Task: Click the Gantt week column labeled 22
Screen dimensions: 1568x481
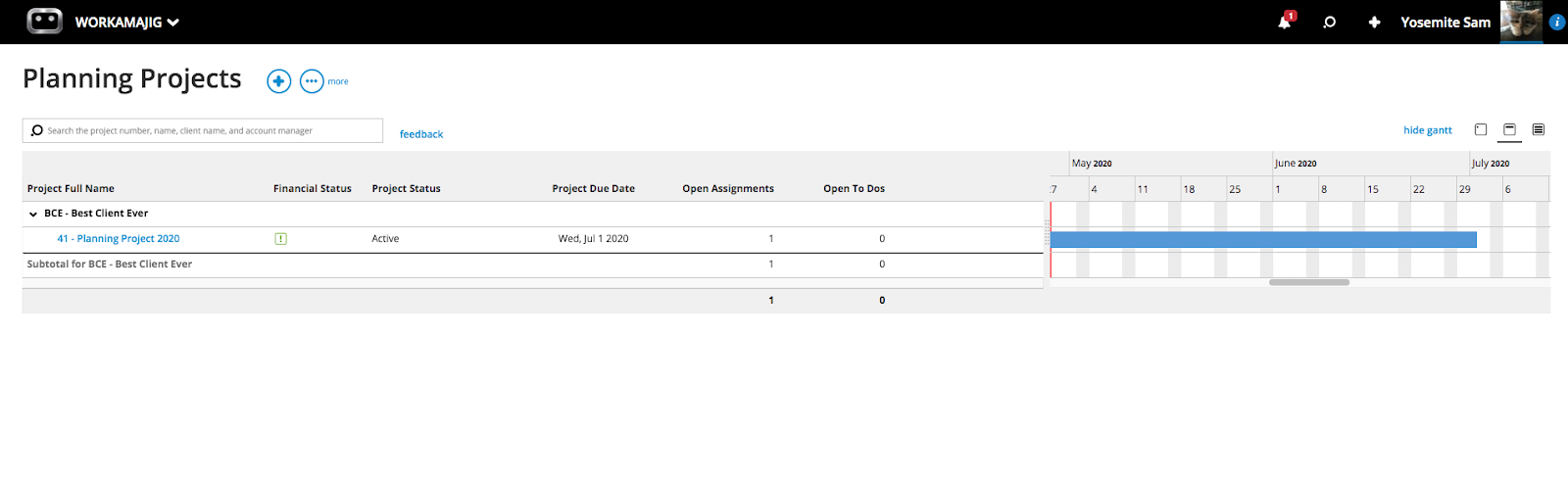Action: [1434, 189]
